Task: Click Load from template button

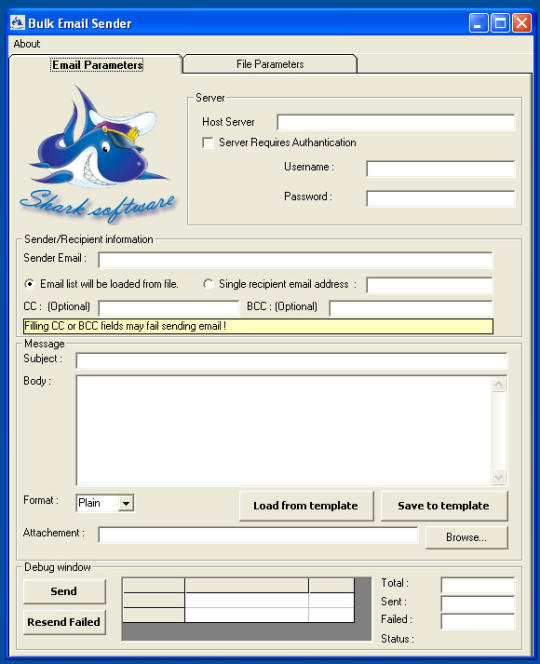Action: click(306, 506)
